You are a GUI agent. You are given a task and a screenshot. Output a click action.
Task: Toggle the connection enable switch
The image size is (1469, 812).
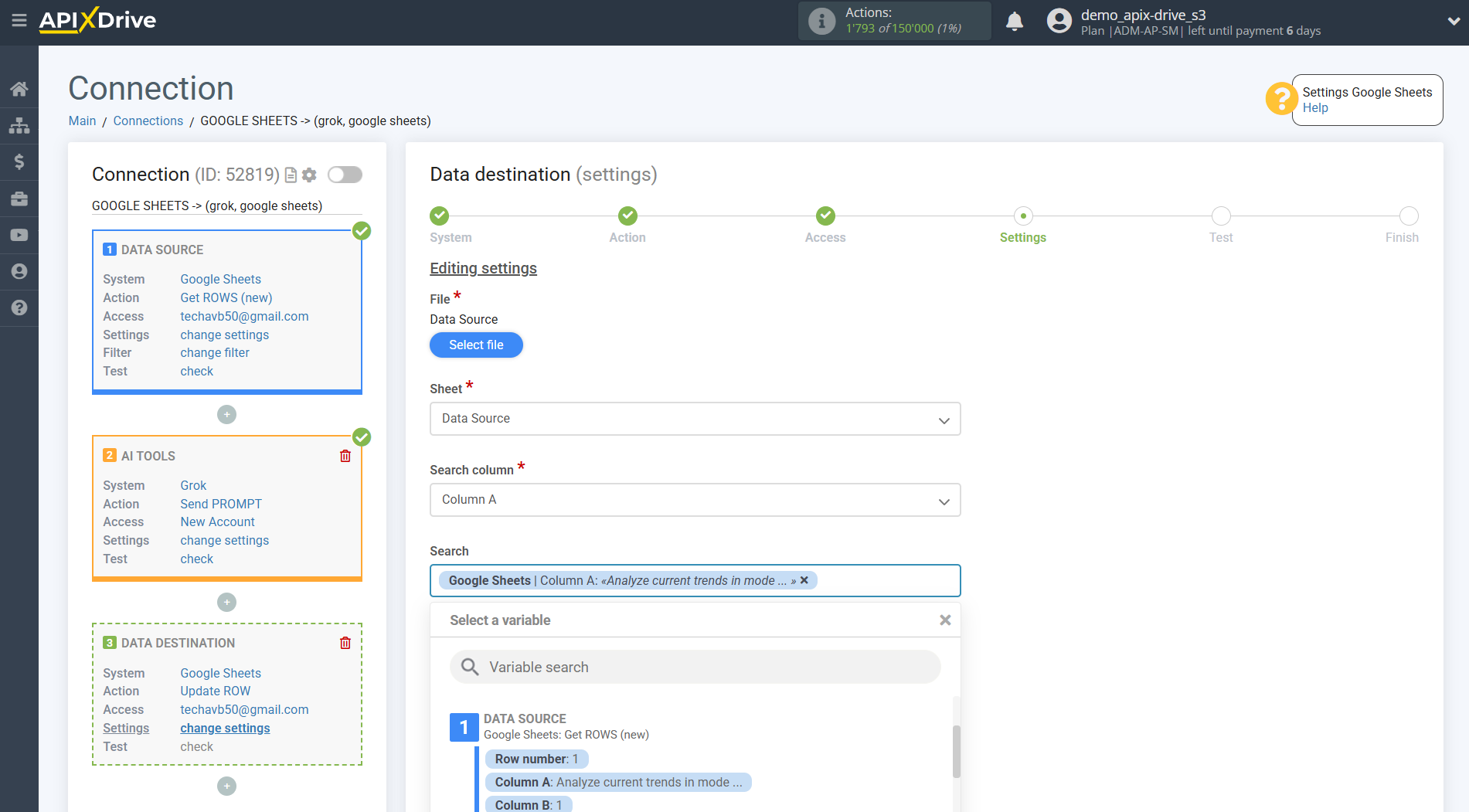click(345, 175)
